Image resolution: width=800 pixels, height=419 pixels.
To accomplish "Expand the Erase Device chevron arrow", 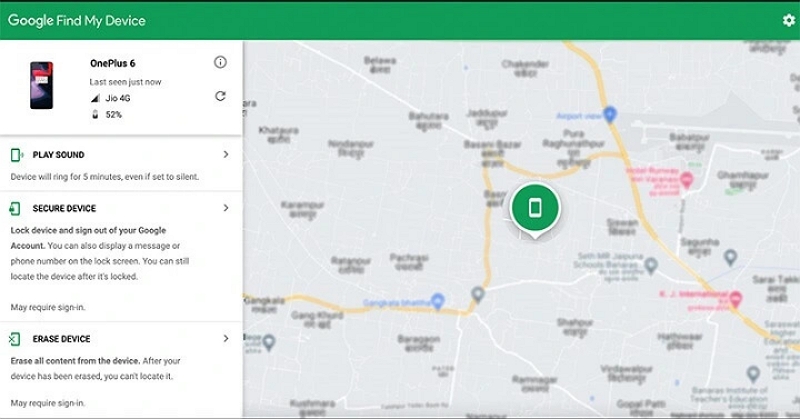I will pyautogui.click(x=226, y=339).
